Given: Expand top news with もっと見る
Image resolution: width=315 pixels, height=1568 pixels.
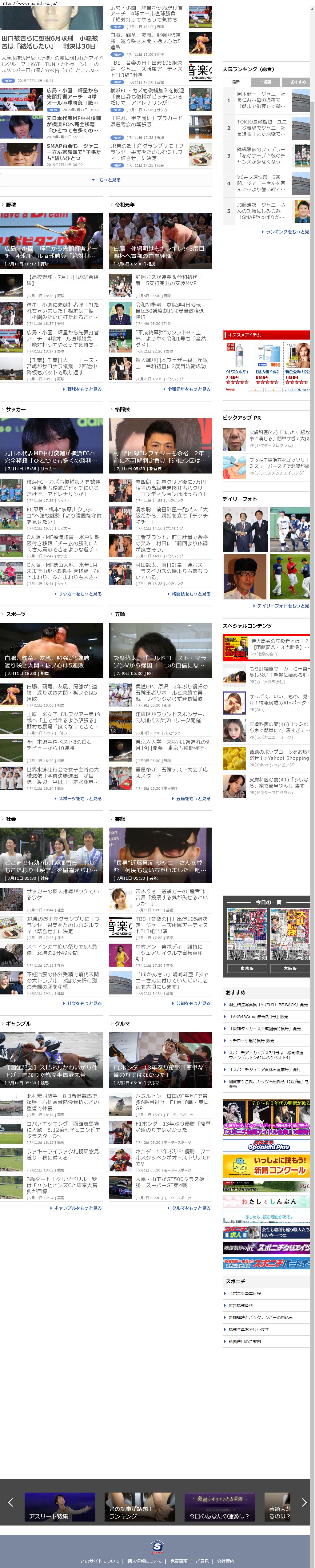Looking at the screenshot, I should pyautogui.click(x=106, y=179).
